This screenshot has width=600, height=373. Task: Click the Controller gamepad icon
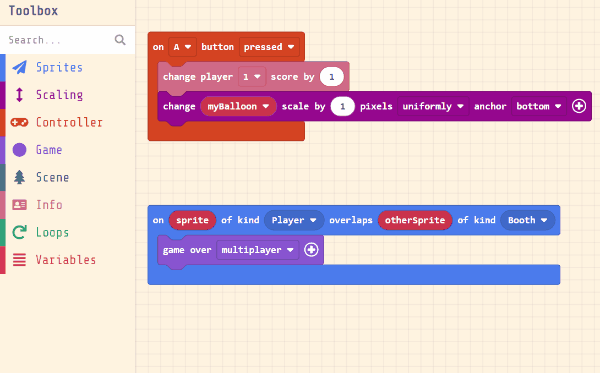pyautogui.click(x=20, y=122)
